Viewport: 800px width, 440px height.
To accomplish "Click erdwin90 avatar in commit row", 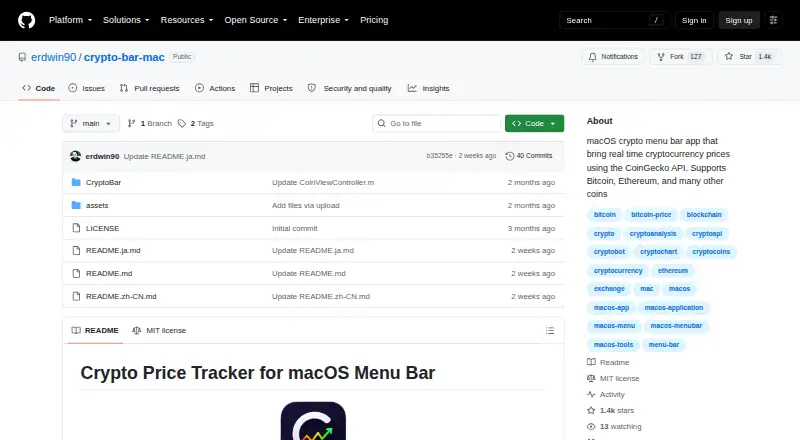I will (76, 156).
